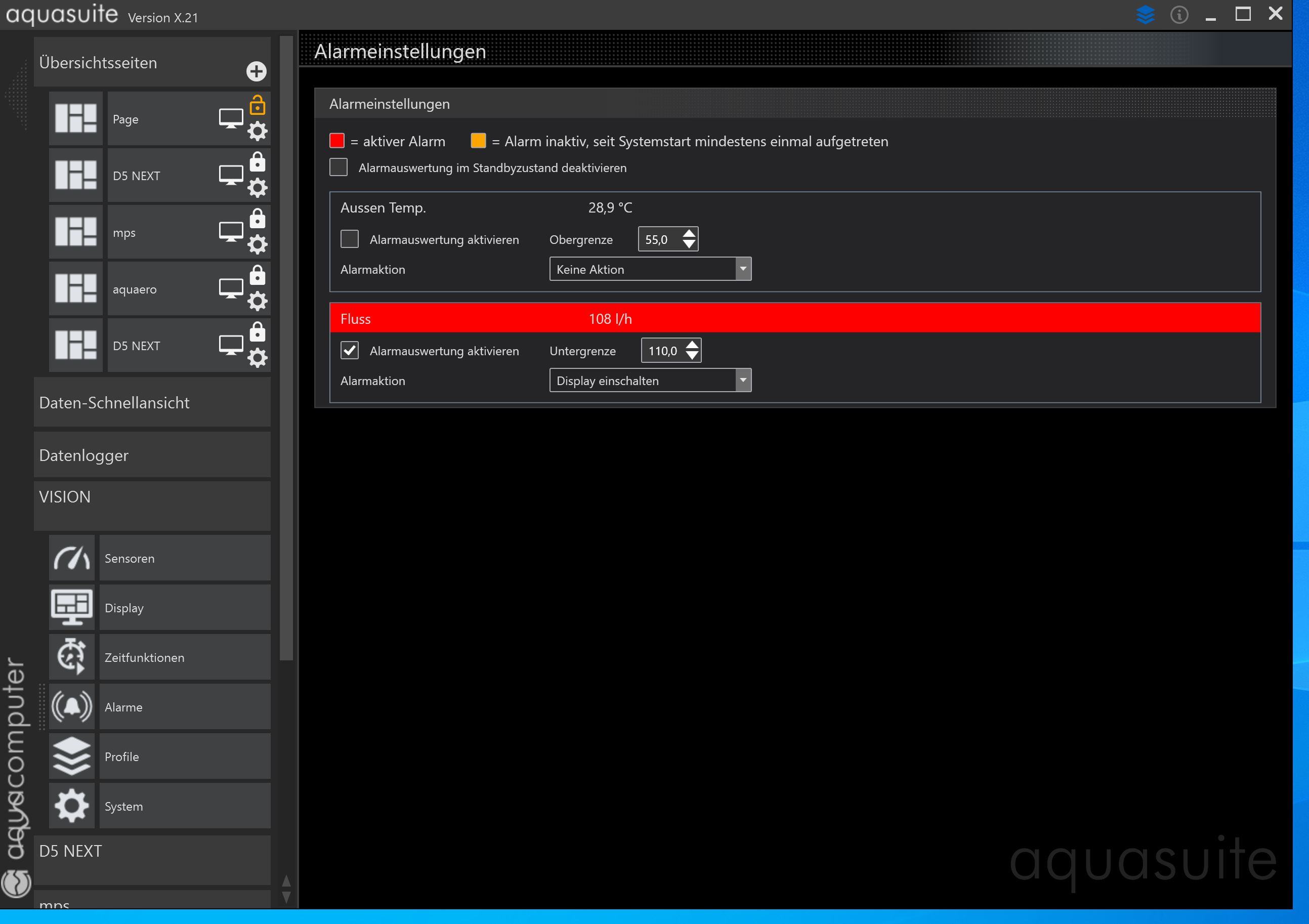This screenshot has height=924, width=1309.
Task: Click the desktop monitor icon for Page
Action: tap(231, 118)
